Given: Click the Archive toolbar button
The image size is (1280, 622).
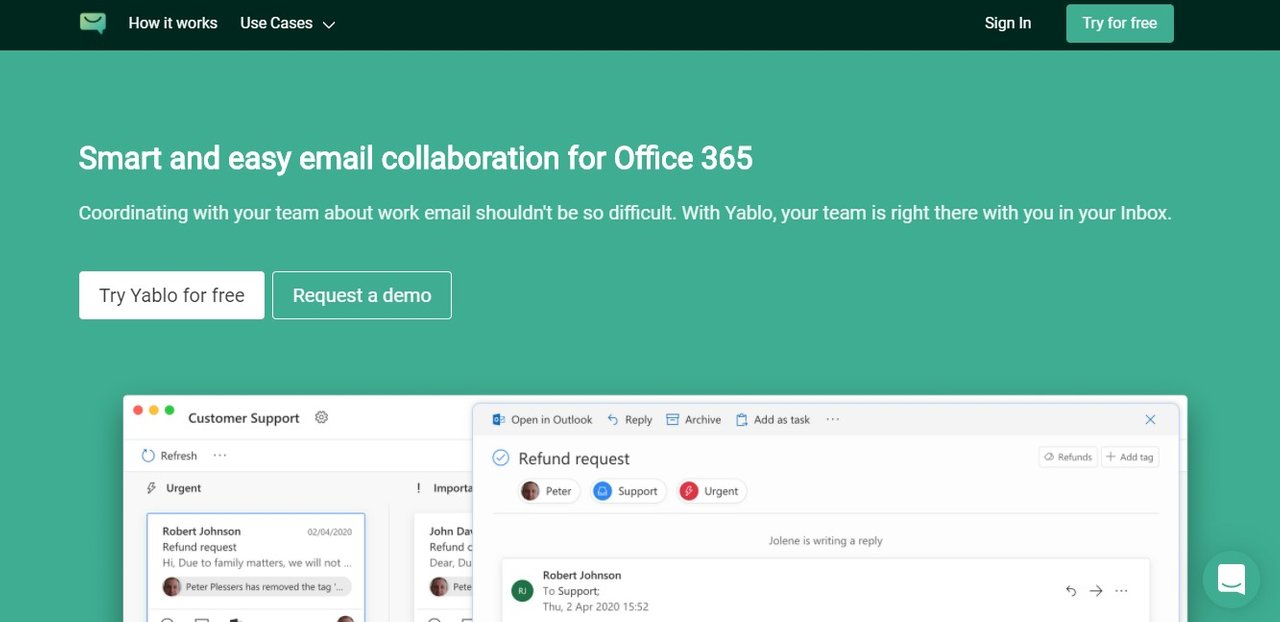Looking at the screenshot, I should [693, 420].
